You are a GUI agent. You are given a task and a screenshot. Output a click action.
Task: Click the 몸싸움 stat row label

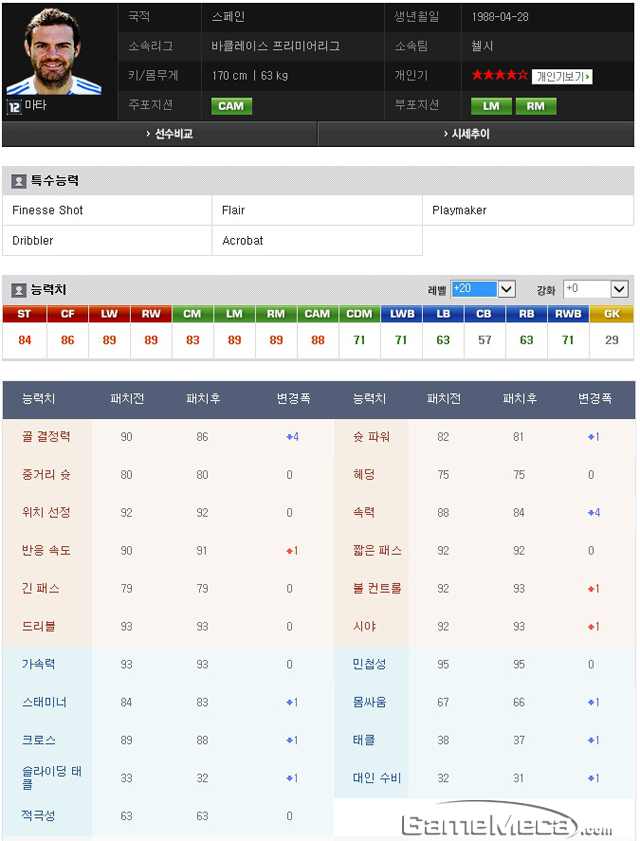coord(369,702)
